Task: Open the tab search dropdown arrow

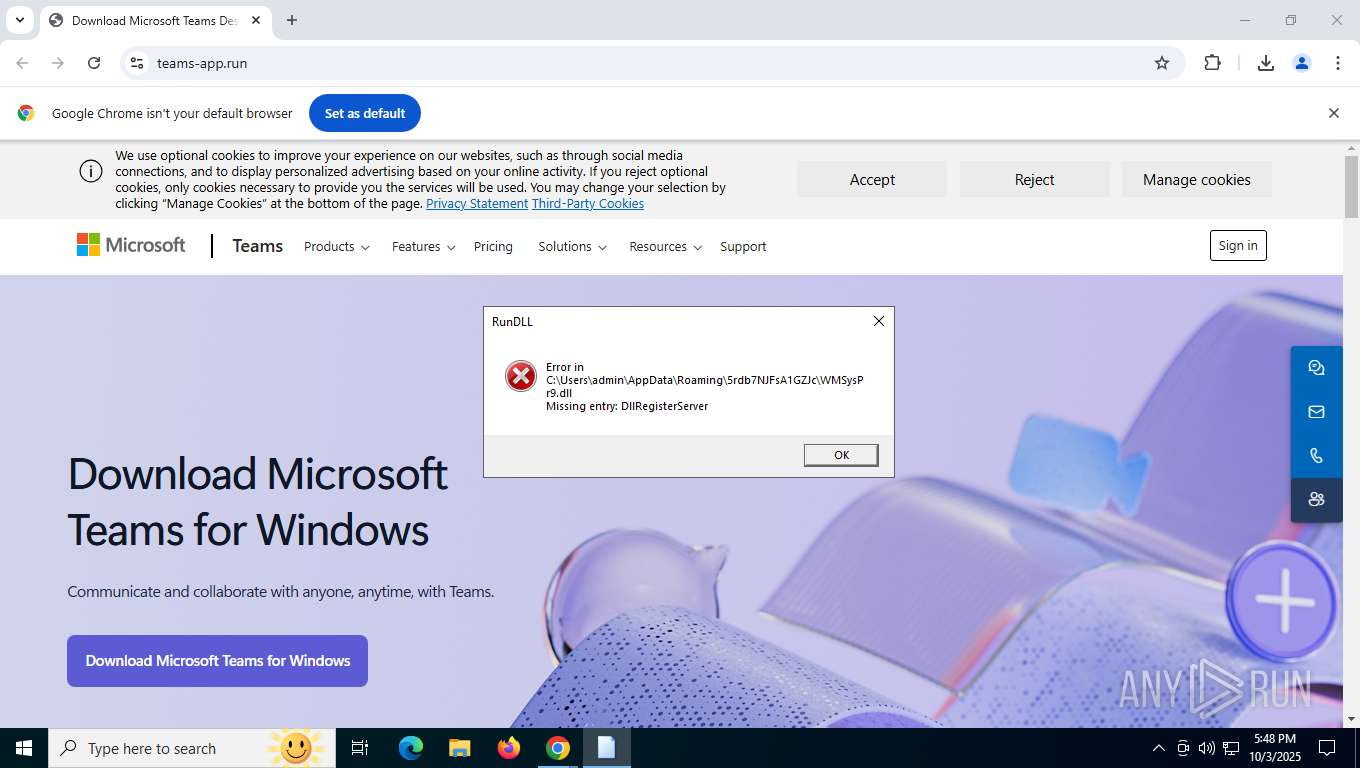Action: click(19, 20)
